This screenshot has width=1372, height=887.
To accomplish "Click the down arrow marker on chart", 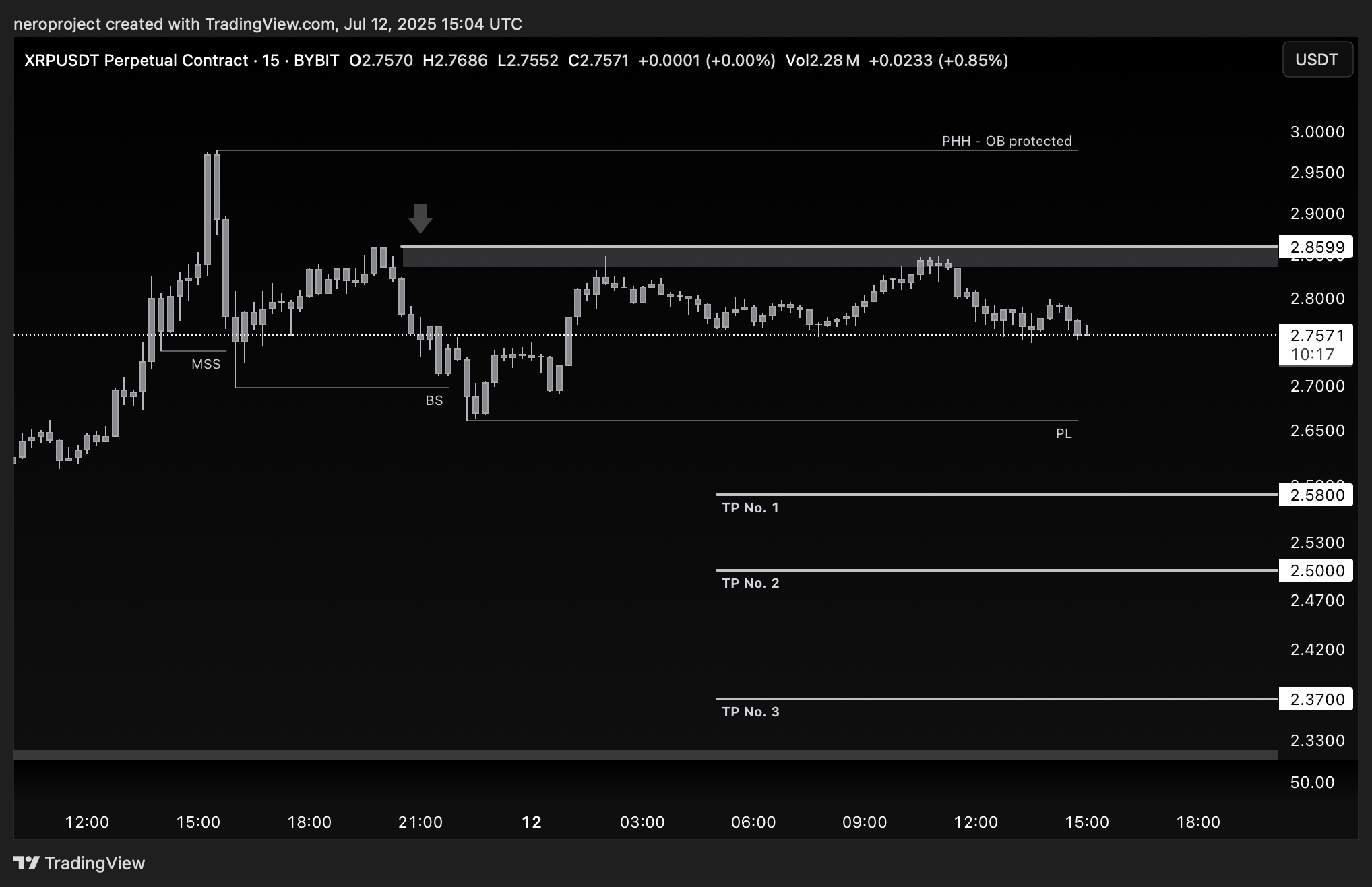I will click(420, 218).
